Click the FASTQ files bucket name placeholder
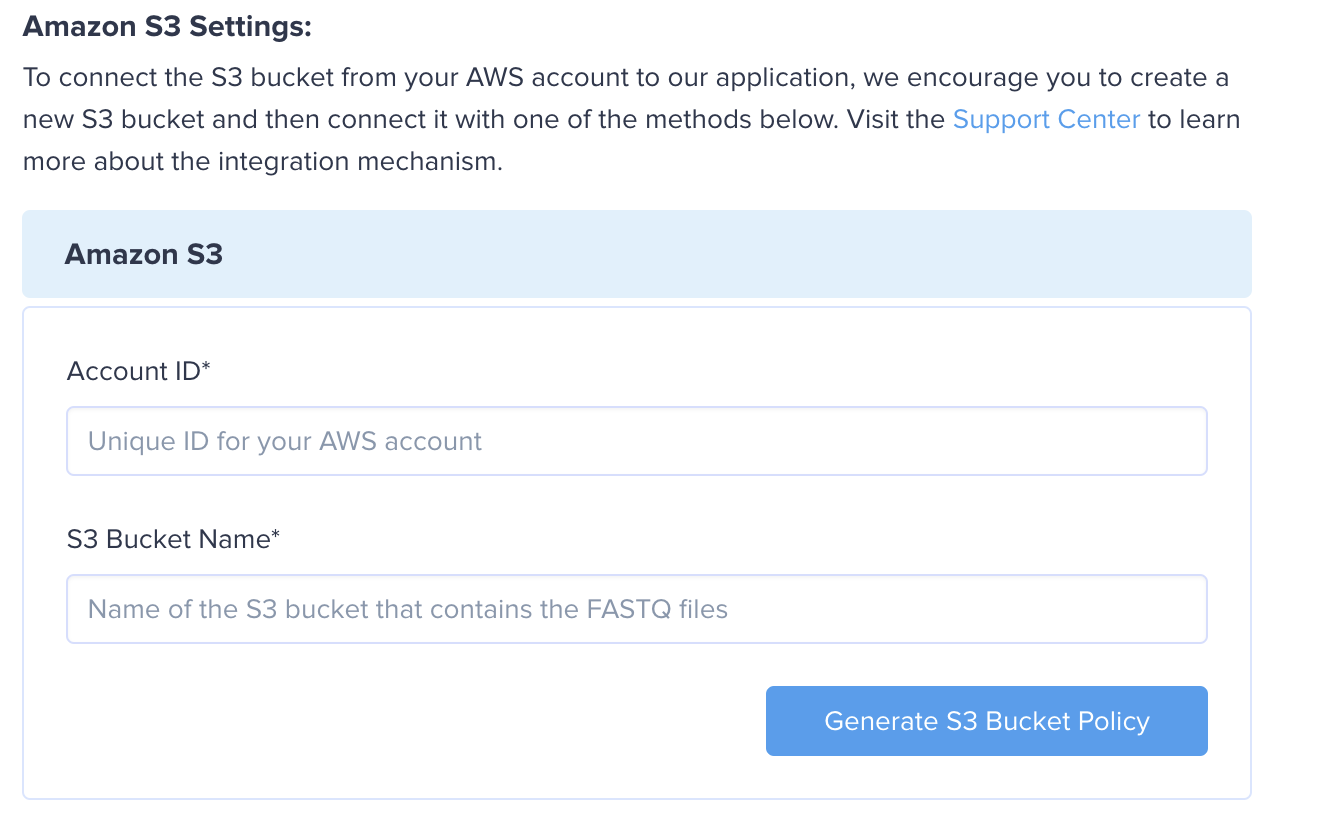The height and width of the screenshot is (822, 1344). [x=404, y=608]
